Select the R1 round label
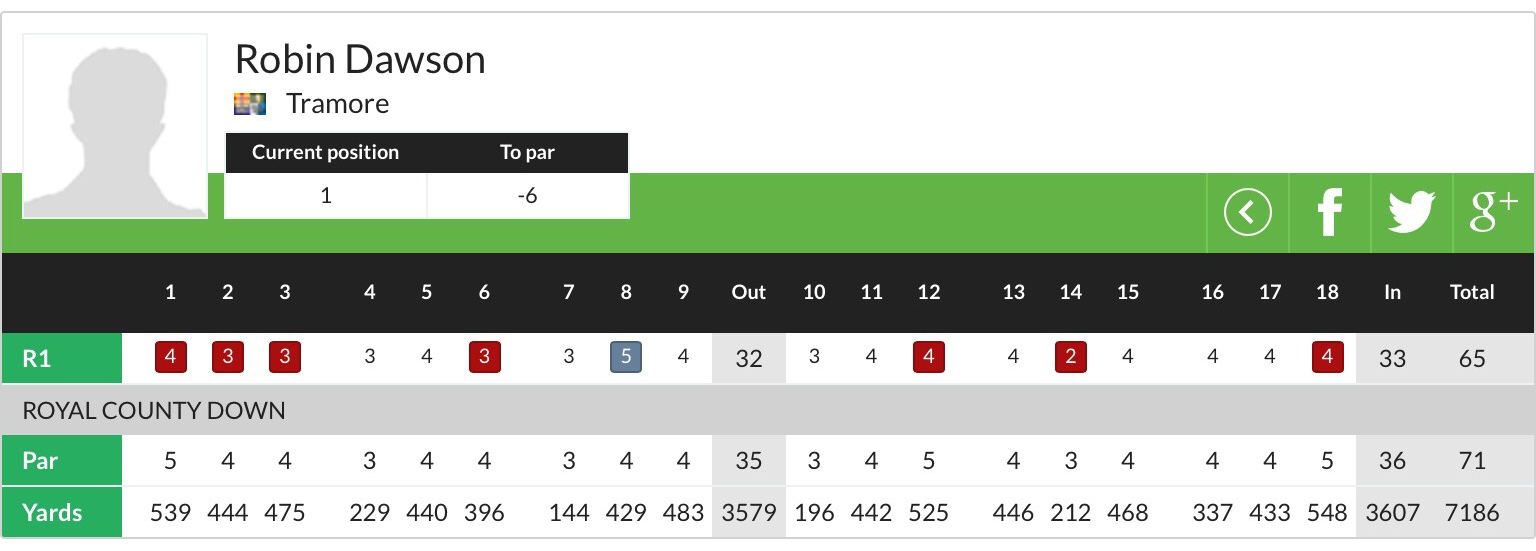This screenshot has width=1536, height=551. point(37,358)
